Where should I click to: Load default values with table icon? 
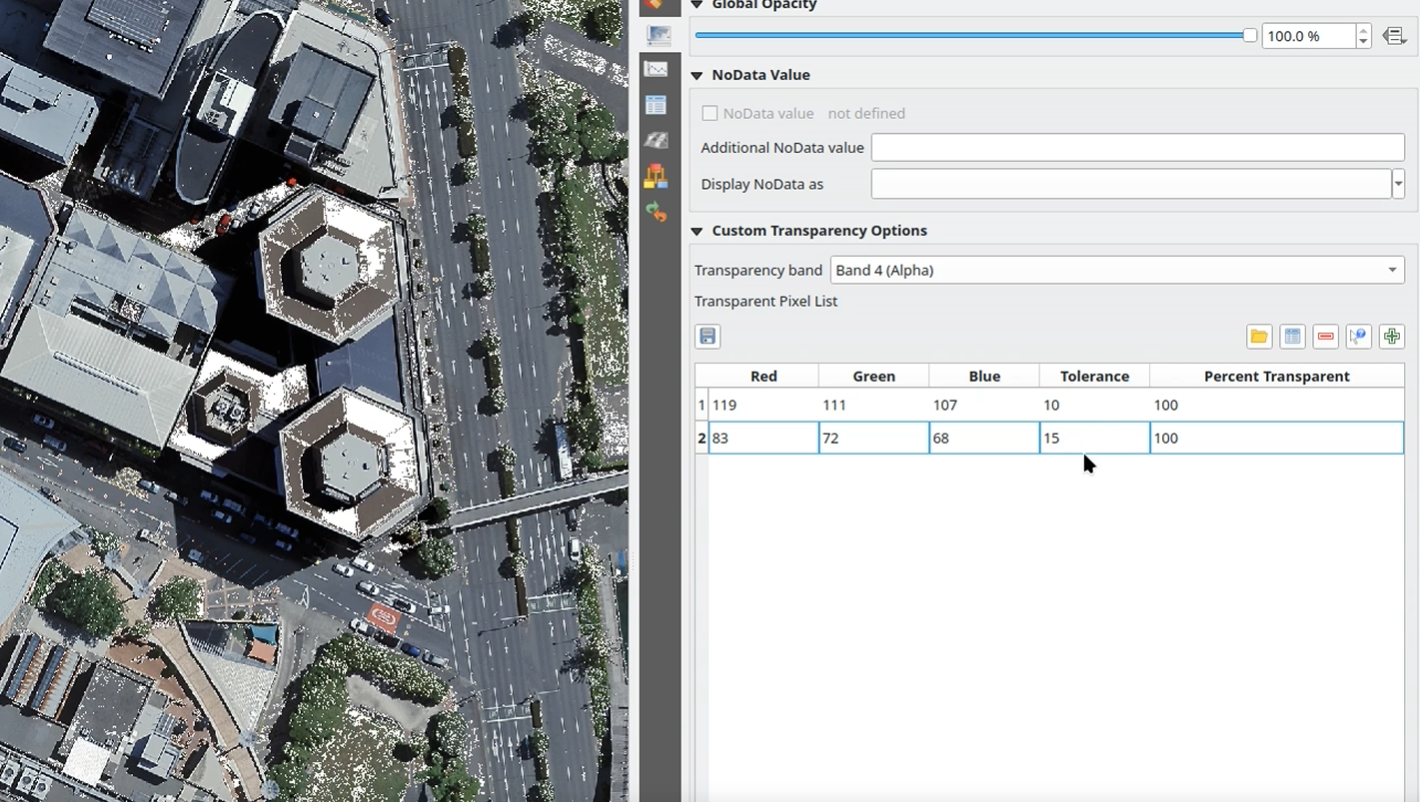click(1292, 337)
